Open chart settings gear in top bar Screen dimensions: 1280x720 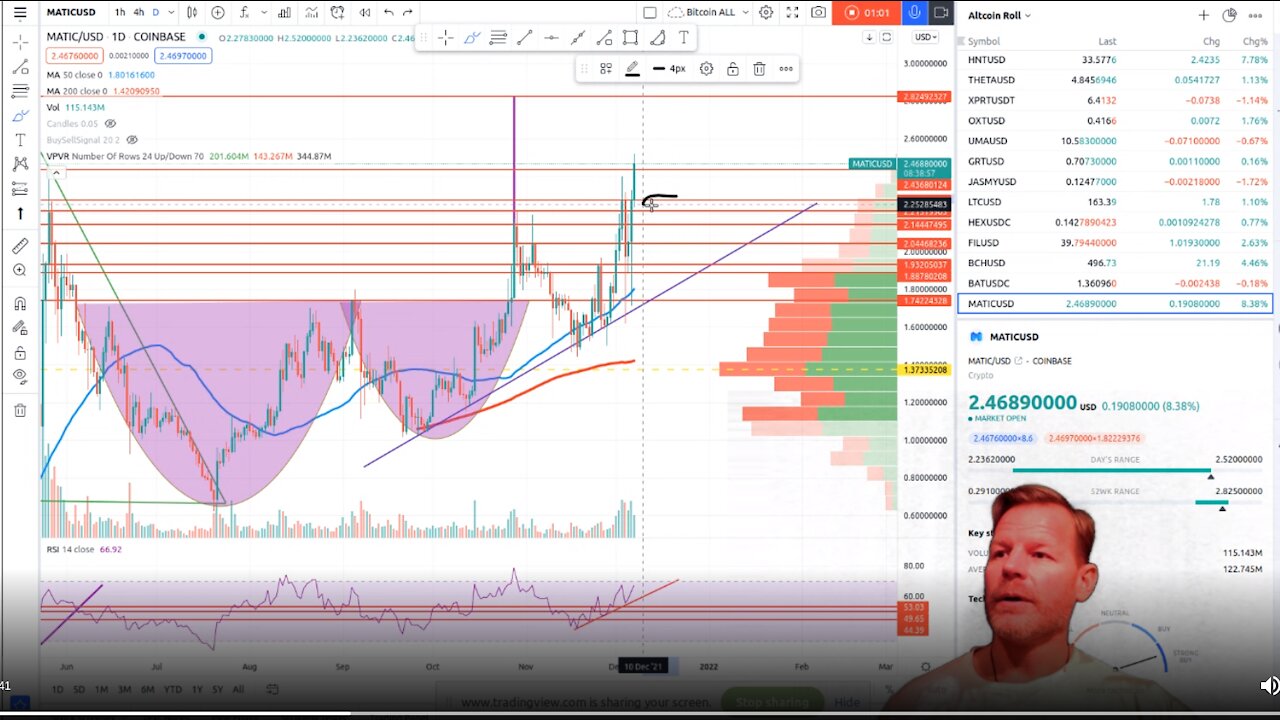coord(766,12)
